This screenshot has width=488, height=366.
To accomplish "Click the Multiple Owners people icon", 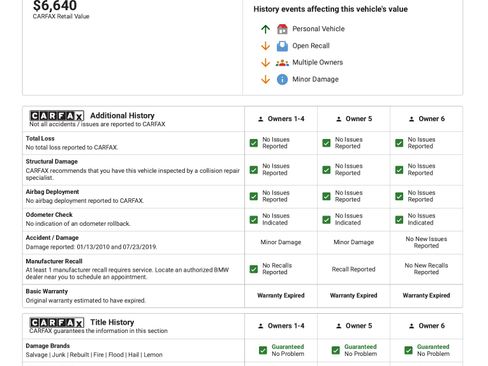I will click(x=282, y=63).
